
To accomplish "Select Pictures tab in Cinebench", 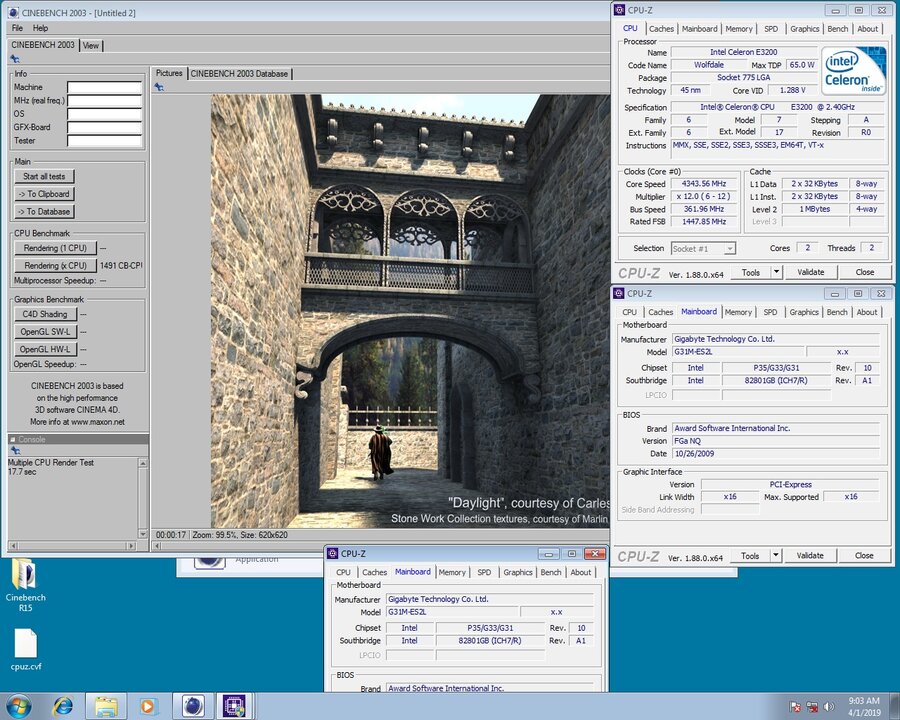I will (x=169, y=73).
